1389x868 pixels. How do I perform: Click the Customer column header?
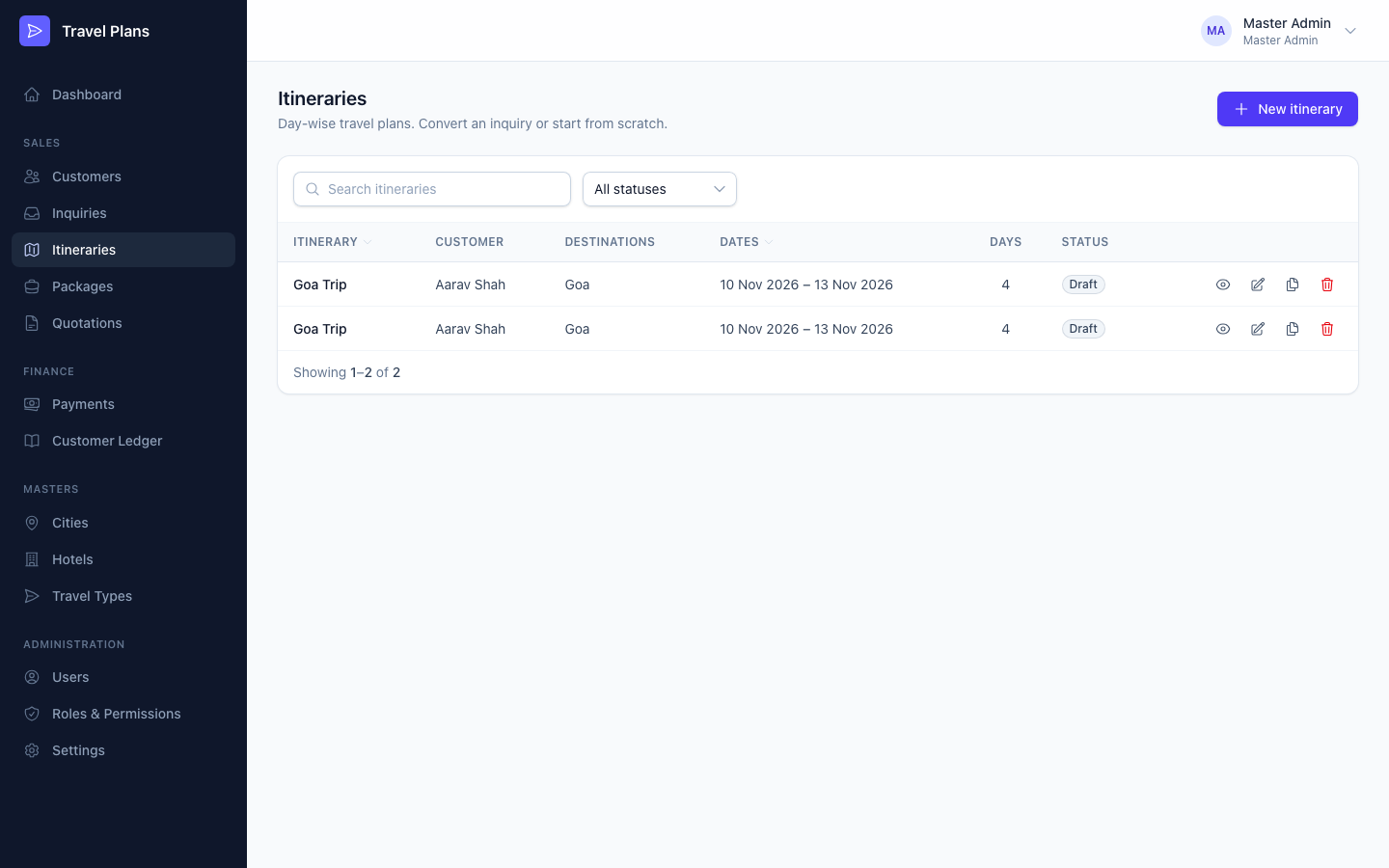470,242
